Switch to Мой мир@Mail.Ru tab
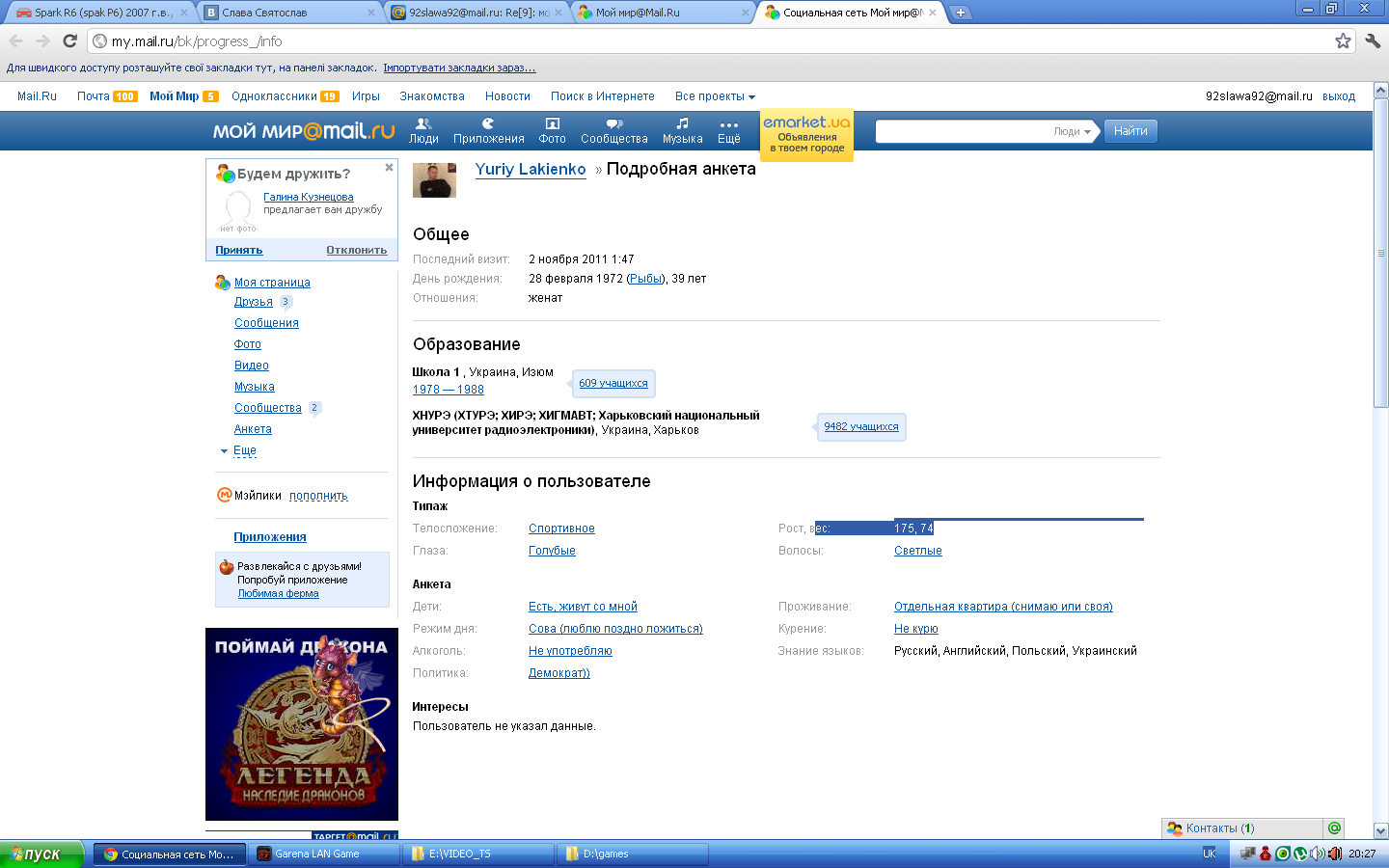Screen dimensions: 1389x868 coord(664,13)
